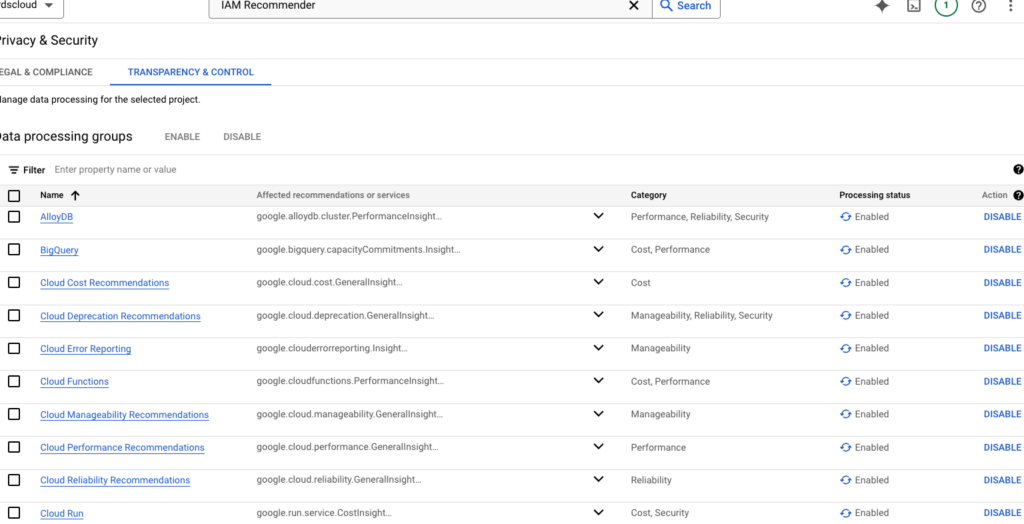
Task: Open the project selector dropdown
Action: [x=30, y=5]
